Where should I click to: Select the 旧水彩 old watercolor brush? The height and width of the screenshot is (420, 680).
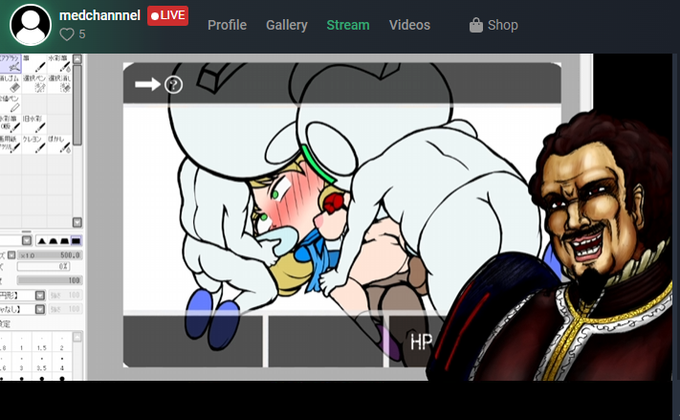[34, 124]
